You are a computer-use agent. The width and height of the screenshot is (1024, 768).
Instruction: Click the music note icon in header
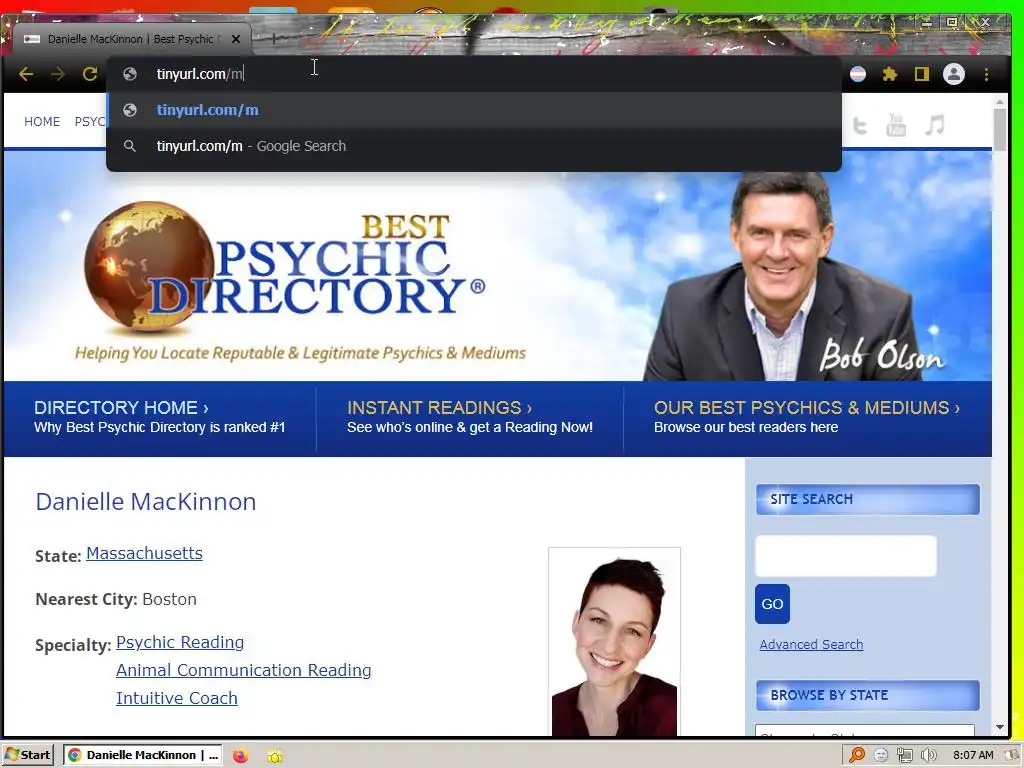point(935,124)
